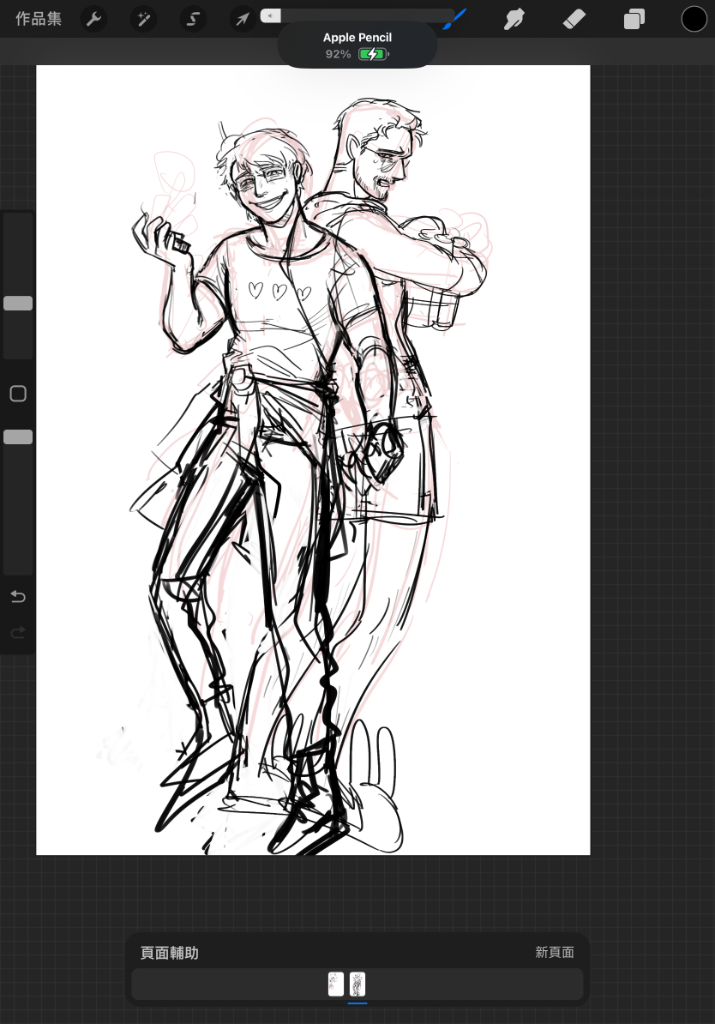This screenshot has height=1024, width=715.
Task: Tap the small tab left of top bar
Action: pyautogui.click(x=270, y=16)
